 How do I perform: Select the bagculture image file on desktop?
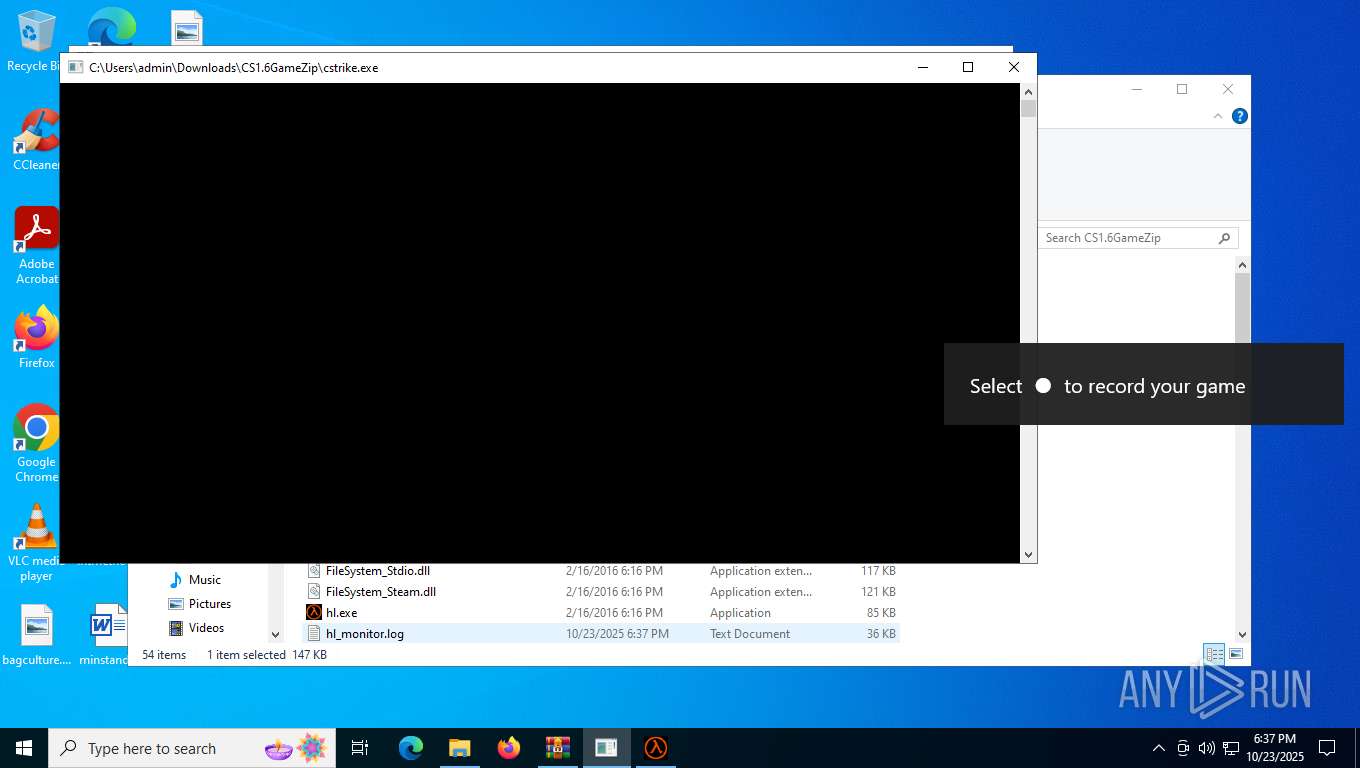tap(36, 635)
